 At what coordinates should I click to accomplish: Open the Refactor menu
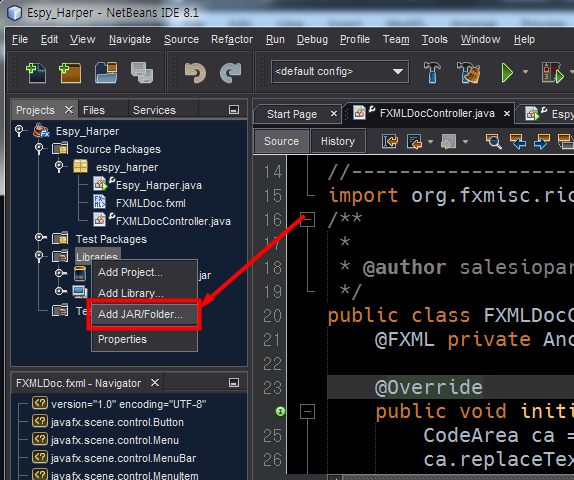(232, 39)
